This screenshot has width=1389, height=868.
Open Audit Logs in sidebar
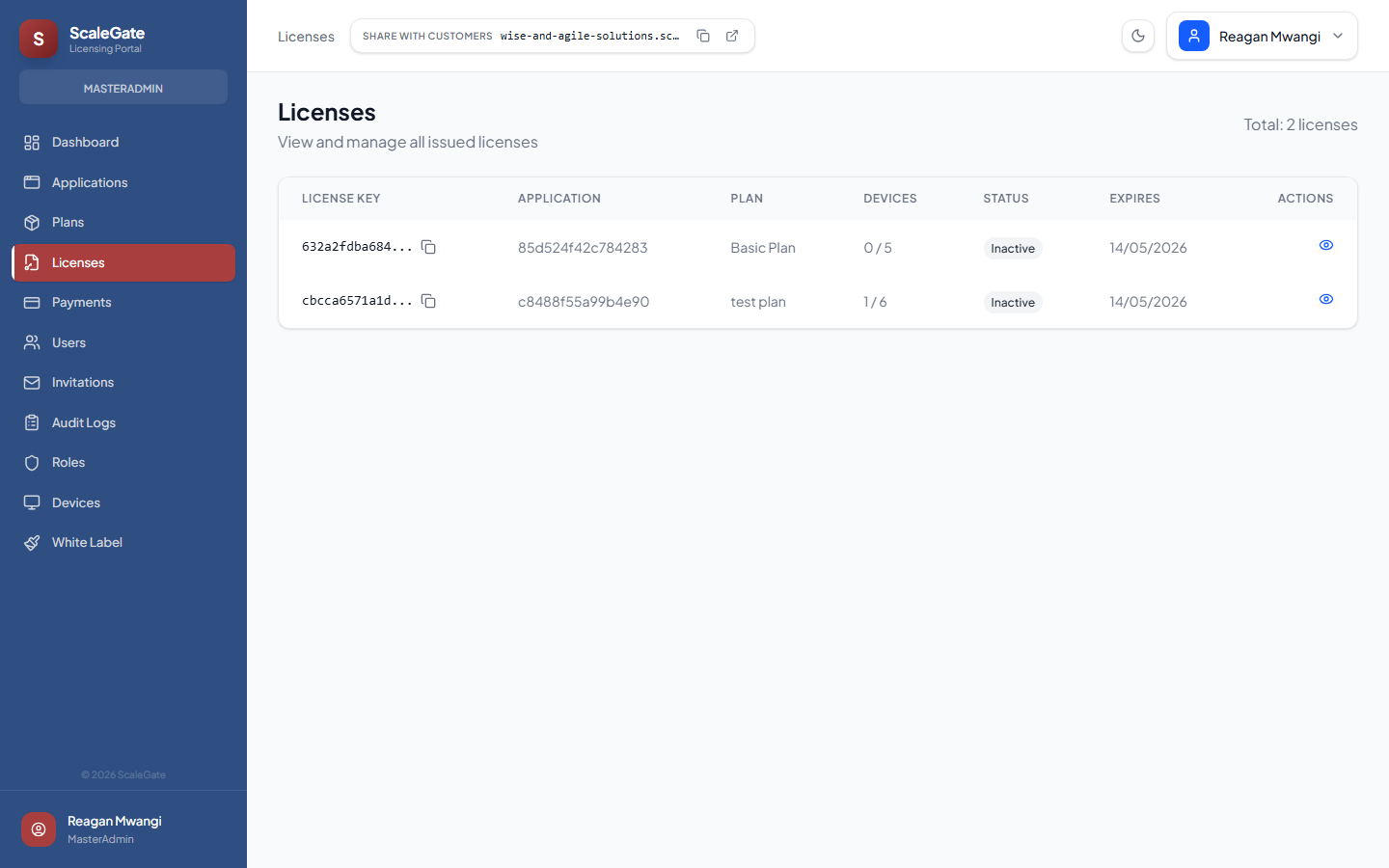pos(83,422)
